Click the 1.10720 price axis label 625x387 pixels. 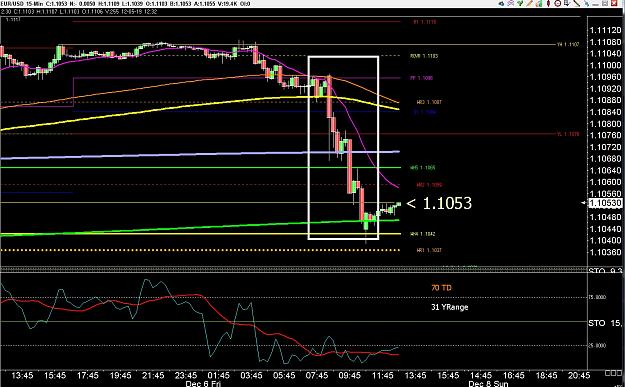coord(605,147)
